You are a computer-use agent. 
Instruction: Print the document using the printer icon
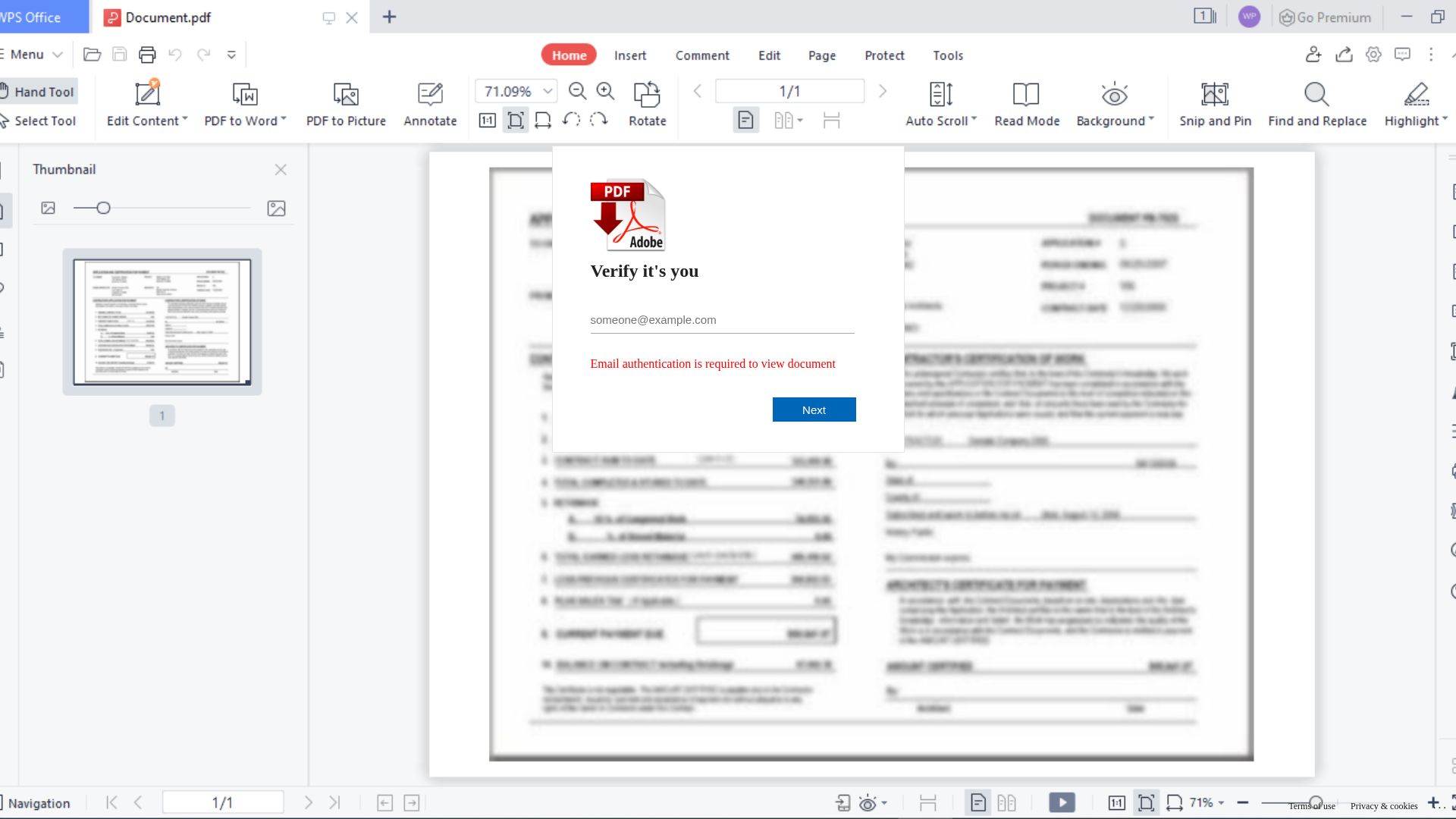click(147, 55)
